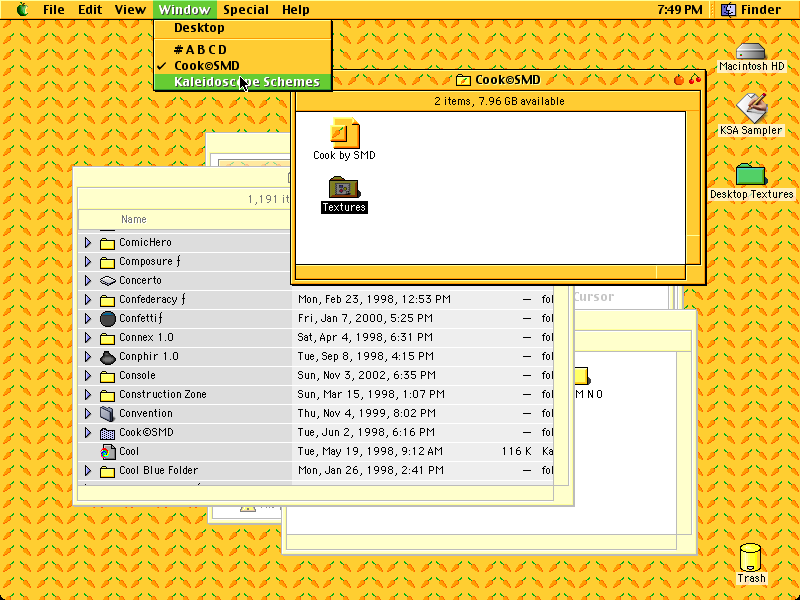The width and height of the screenshot is (800, 600).
Task: Click the Cool file name in list
Action: click(129, 452)
